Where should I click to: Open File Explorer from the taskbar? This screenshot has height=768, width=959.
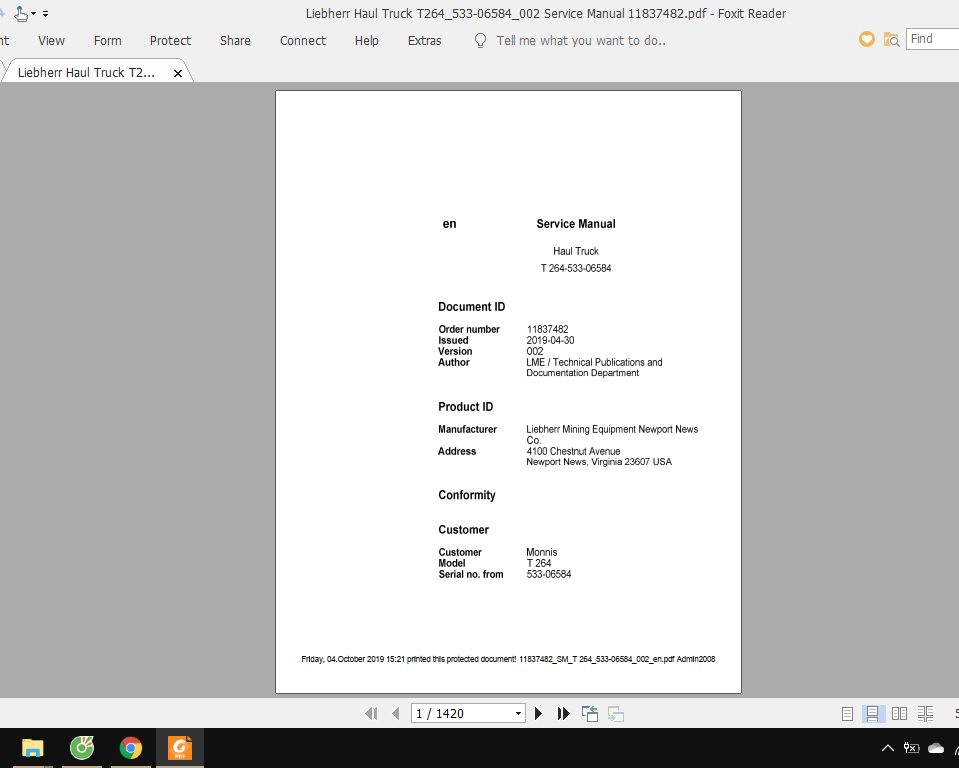(32, 747)
